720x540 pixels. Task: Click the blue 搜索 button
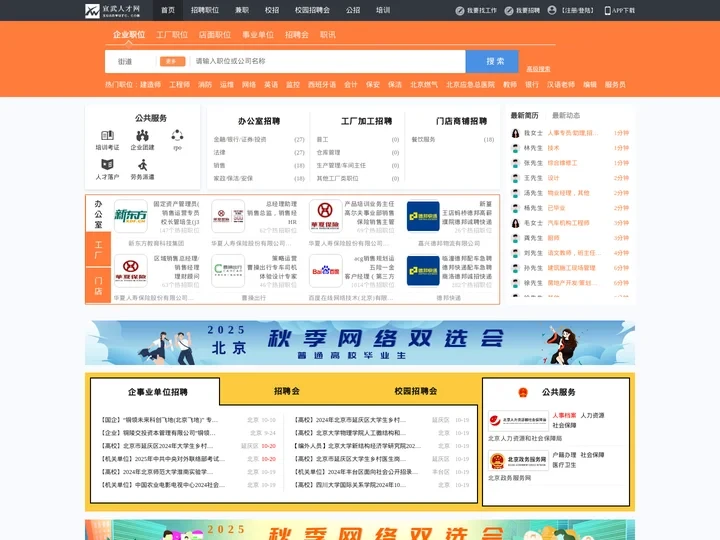tap(492, 61)
